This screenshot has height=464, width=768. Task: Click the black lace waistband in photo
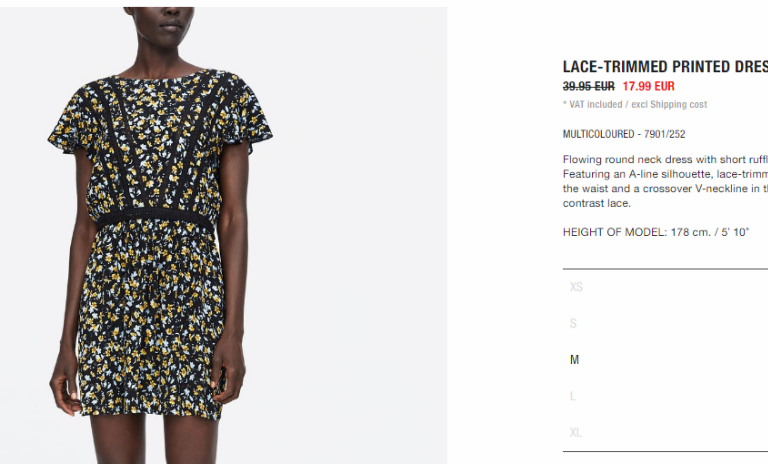click(x=155, y=219)
